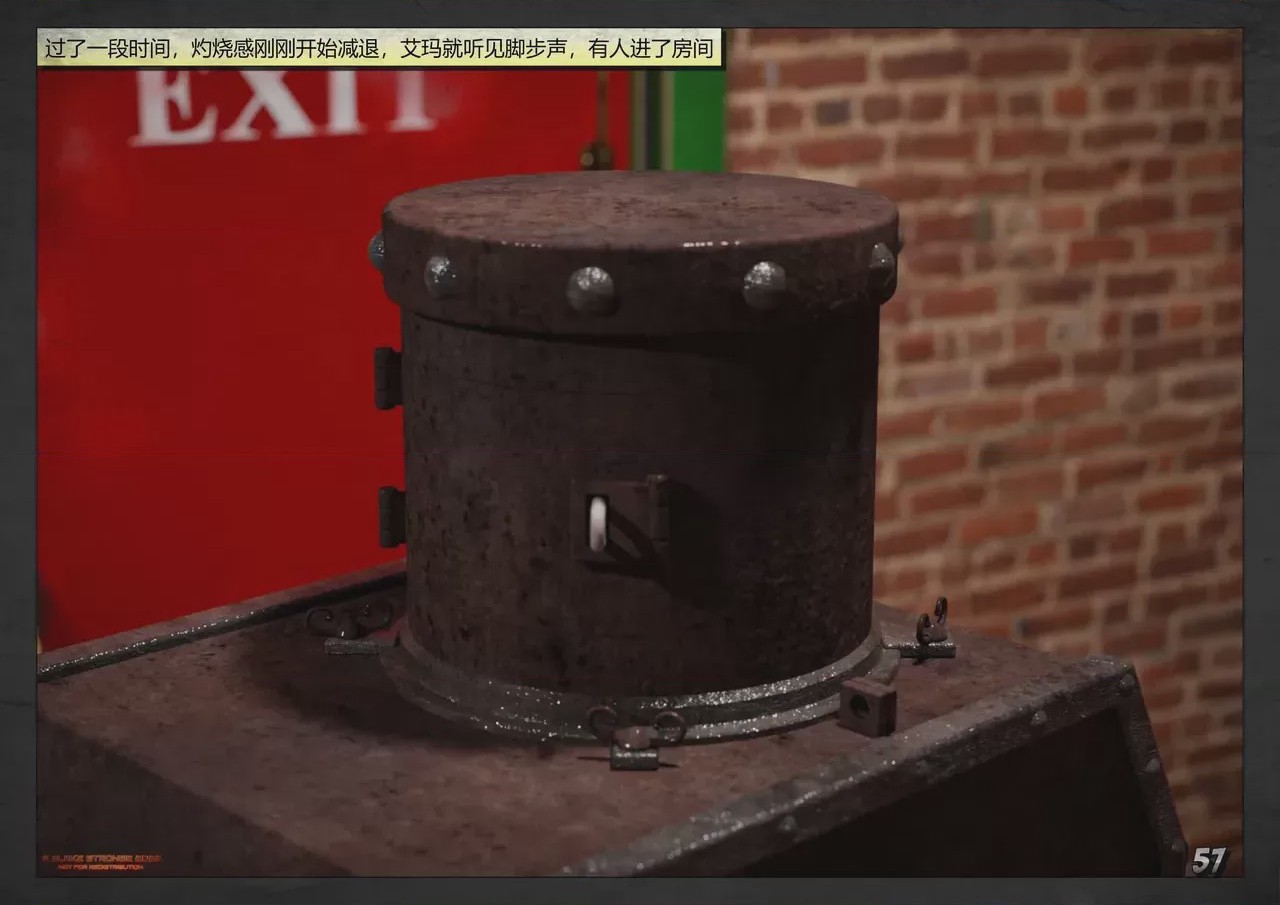This screenshot has height=905, width=1280.
Task: Click the page number 57
Action: click(x=1208, y=861)
